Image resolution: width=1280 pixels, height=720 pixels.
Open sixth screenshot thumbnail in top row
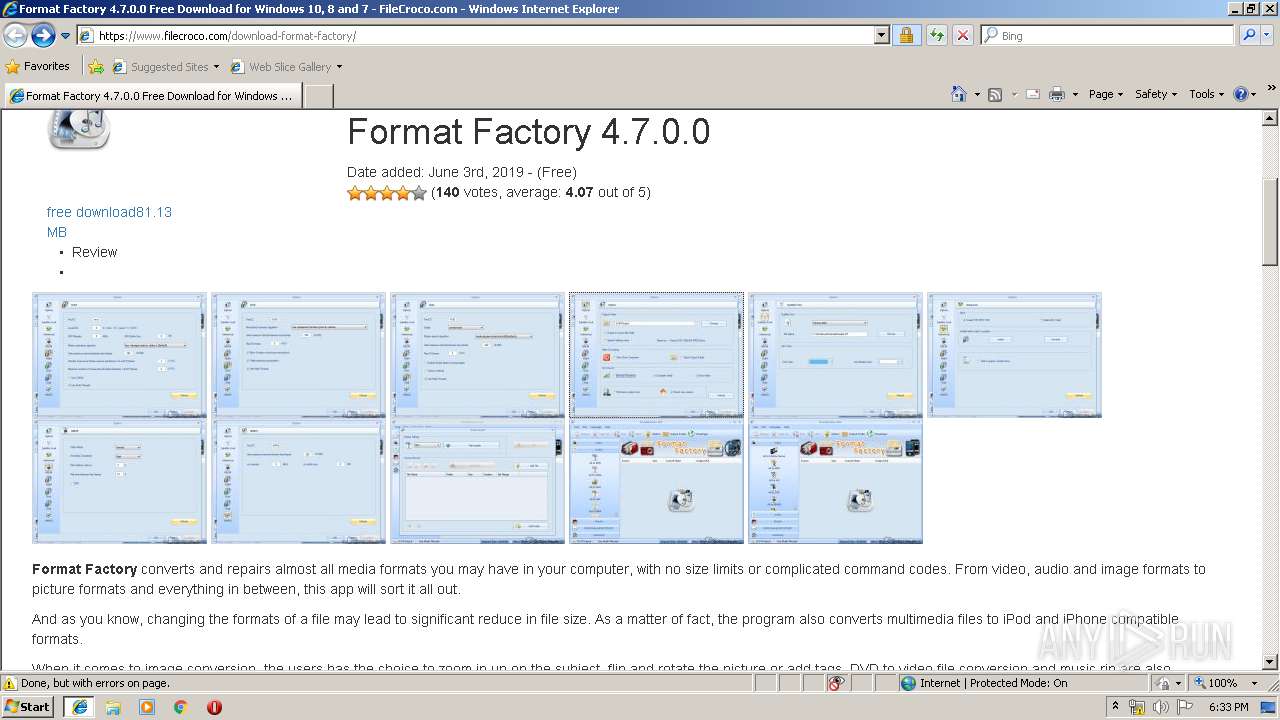point(1014,355)
